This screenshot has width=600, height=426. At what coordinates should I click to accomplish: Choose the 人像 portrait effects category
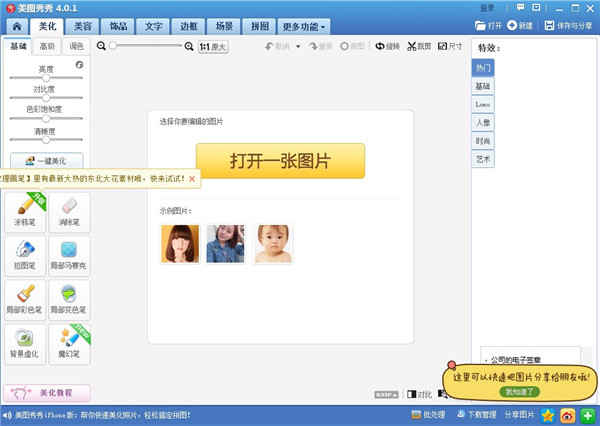[483, 122]
